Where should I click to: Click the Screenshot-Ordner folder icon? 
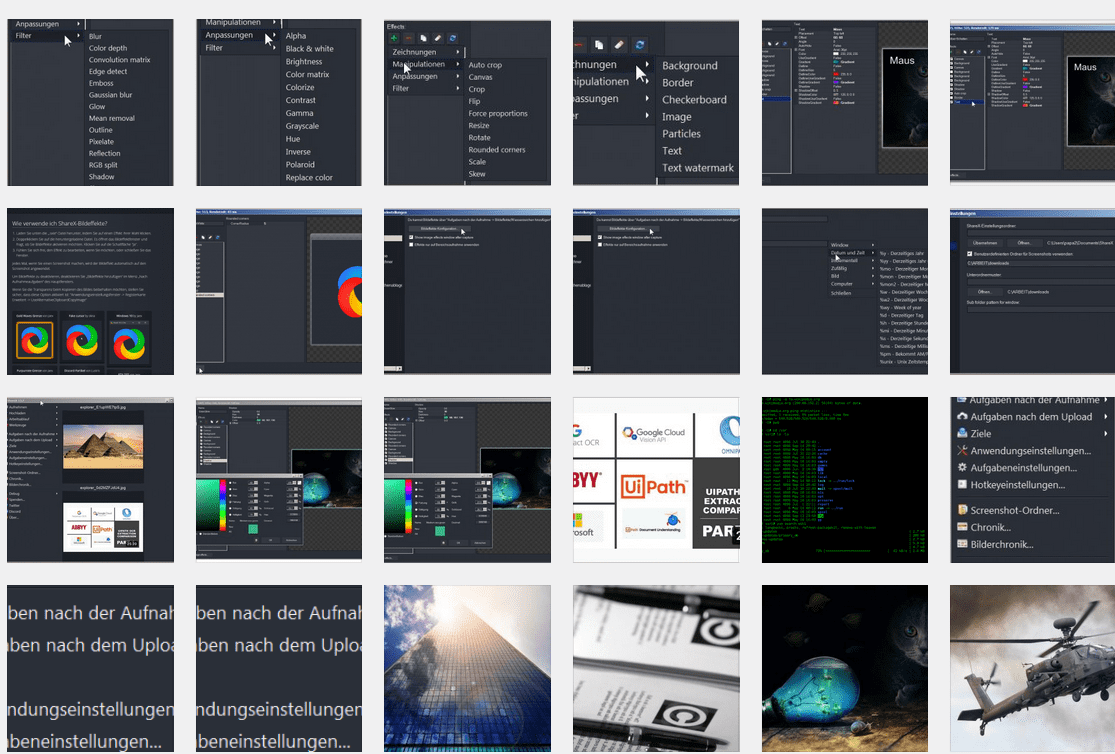pyautogui.click(x=962, y=510)
